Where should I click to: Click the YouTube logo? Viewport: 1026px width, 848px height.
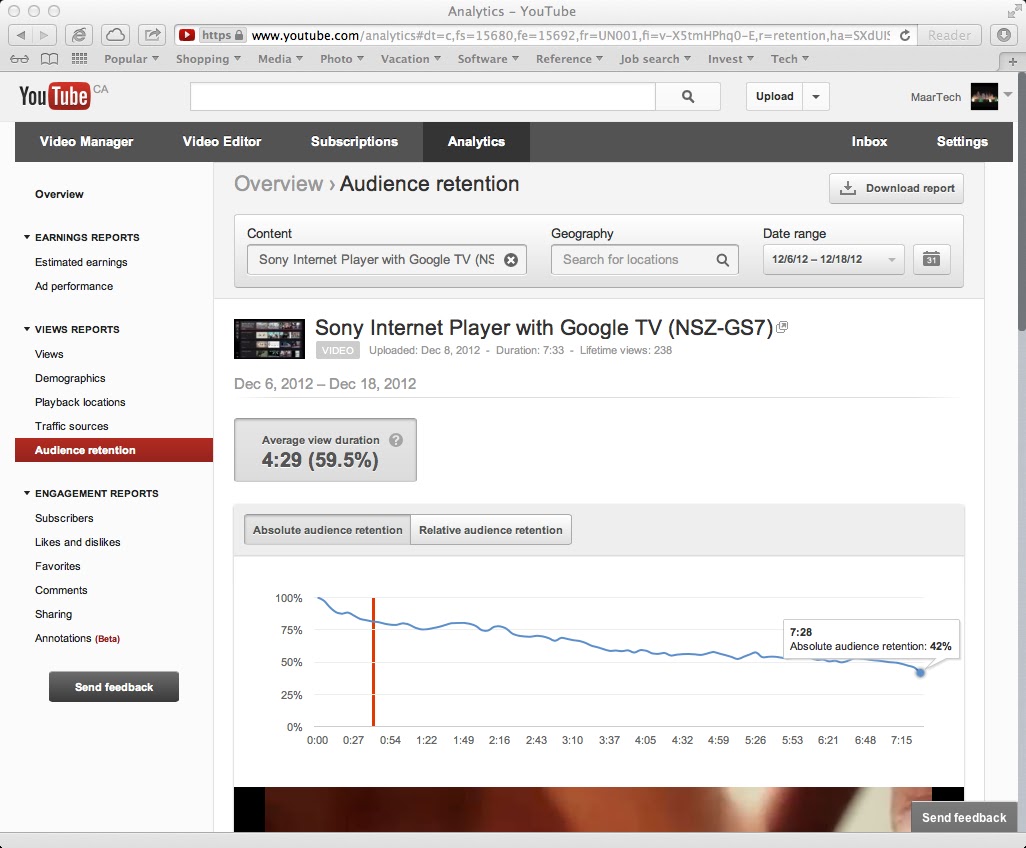pyautogui.click(x=54, y=96)
